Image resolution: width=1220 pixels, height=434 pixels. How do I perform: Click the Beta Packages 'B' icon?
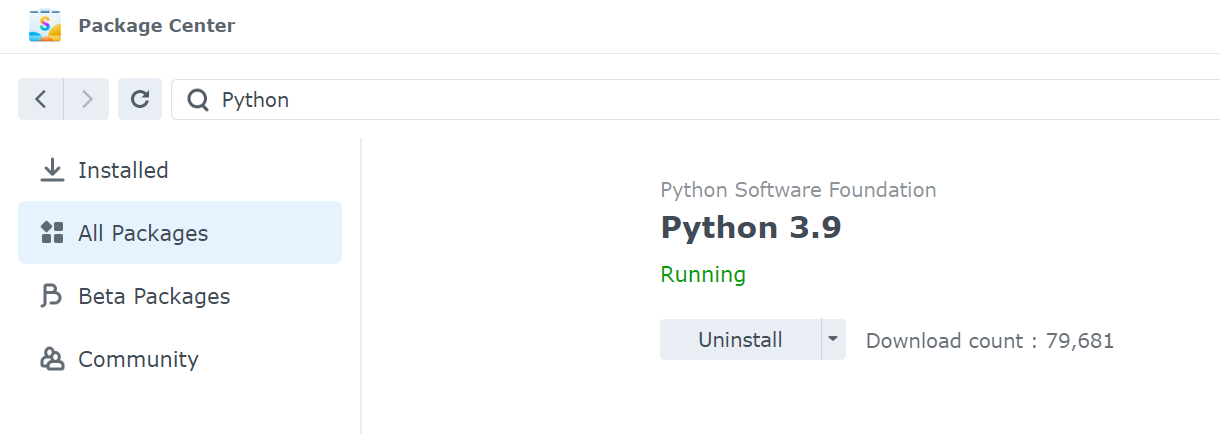click(x=52, y=296)
